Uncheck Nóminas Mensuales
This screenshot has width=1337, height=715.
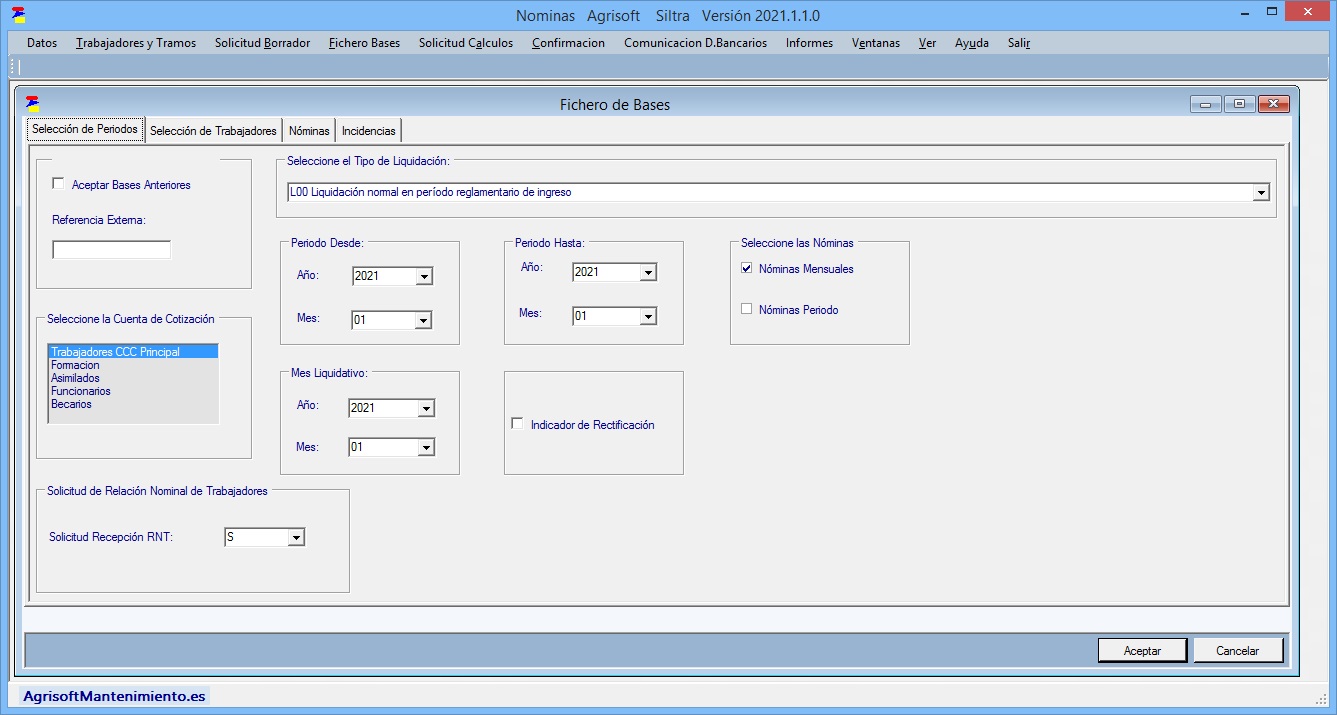[x=746, y=268]
